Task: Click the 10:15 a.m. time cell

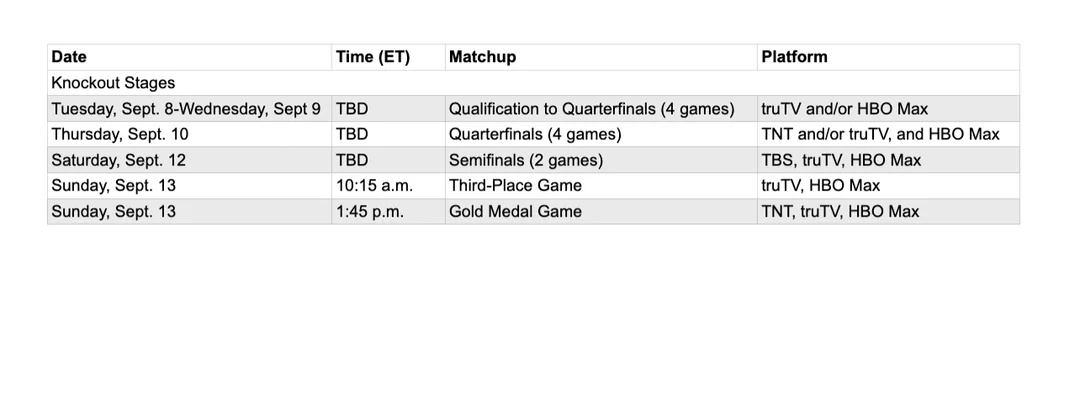Action: point(388,185)
